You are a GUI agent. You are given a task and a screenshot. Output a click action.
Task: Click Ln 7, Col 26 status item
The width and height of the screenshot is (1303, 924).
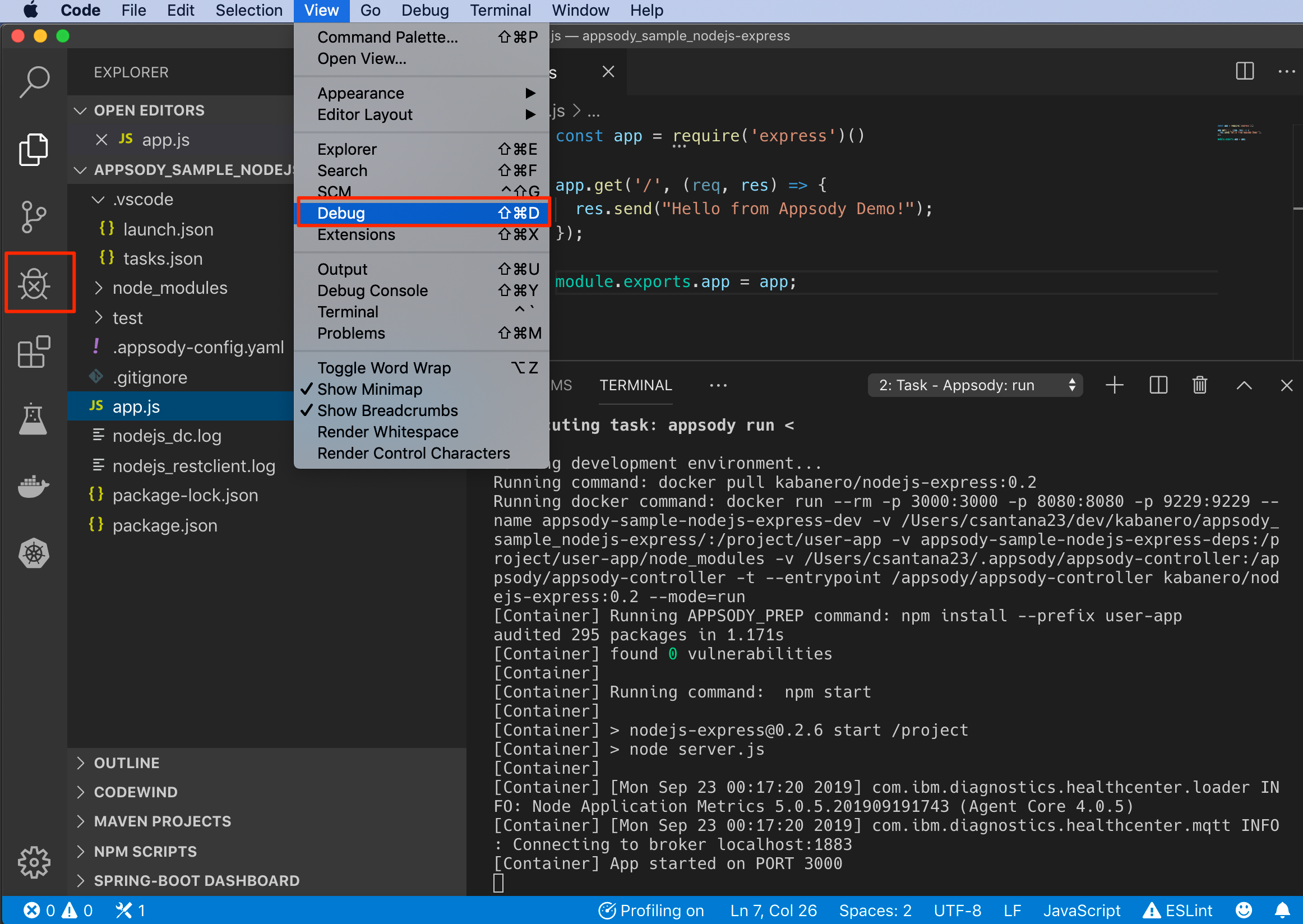773,911
